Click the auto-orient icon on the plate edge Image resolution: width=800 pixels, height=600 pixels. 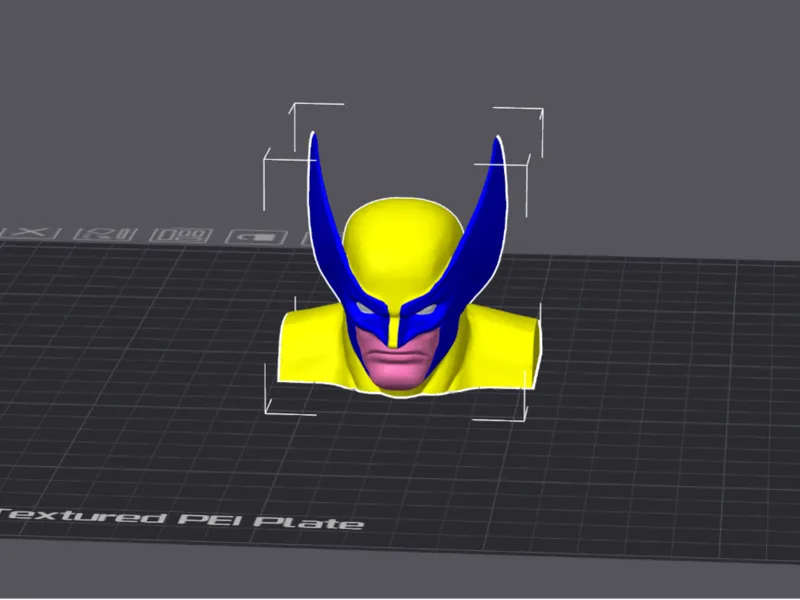[106, 234]
